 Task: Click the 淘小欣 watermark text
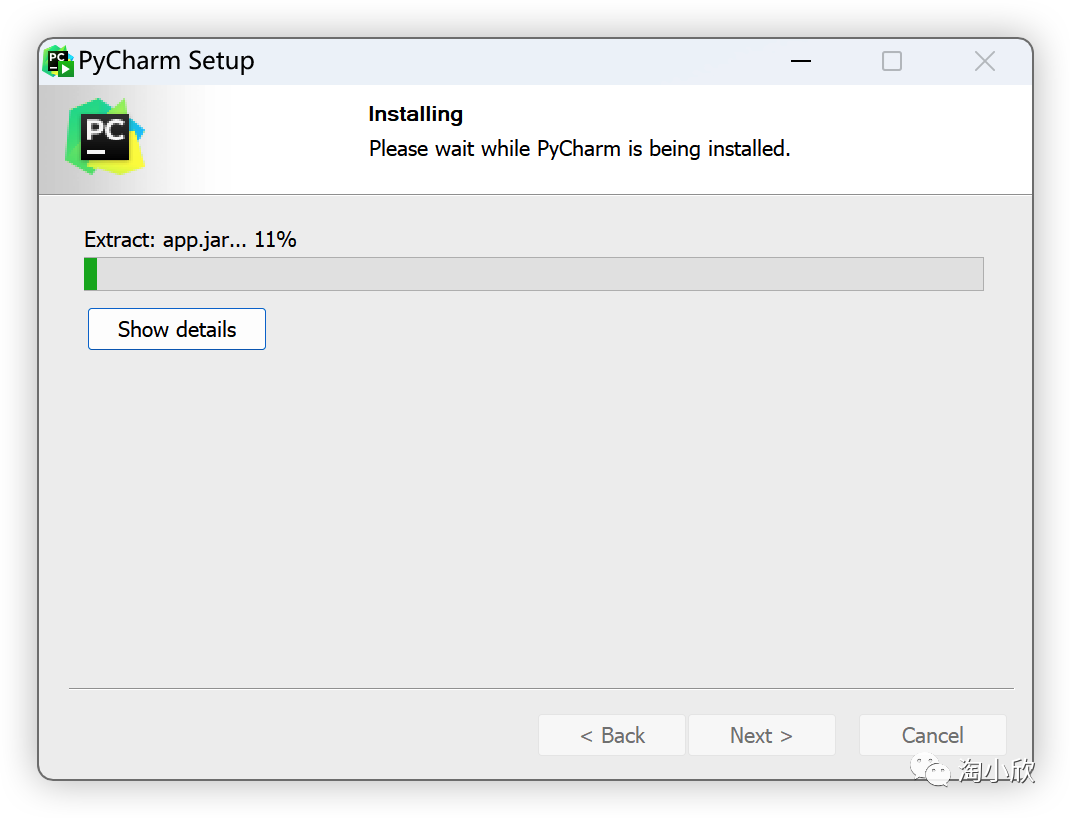coord(996,770)
